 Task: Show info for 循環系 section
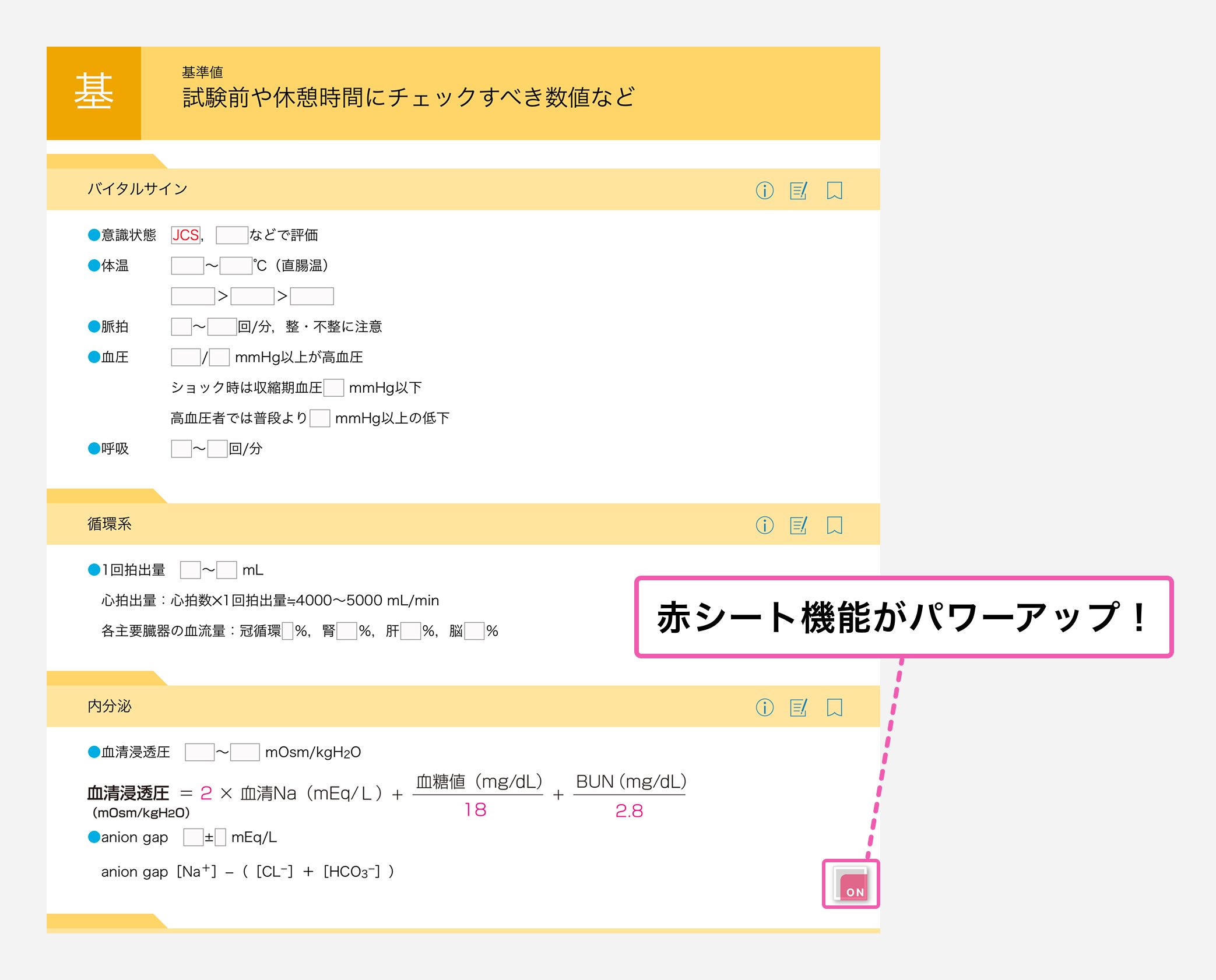click(x=764, y=525)
